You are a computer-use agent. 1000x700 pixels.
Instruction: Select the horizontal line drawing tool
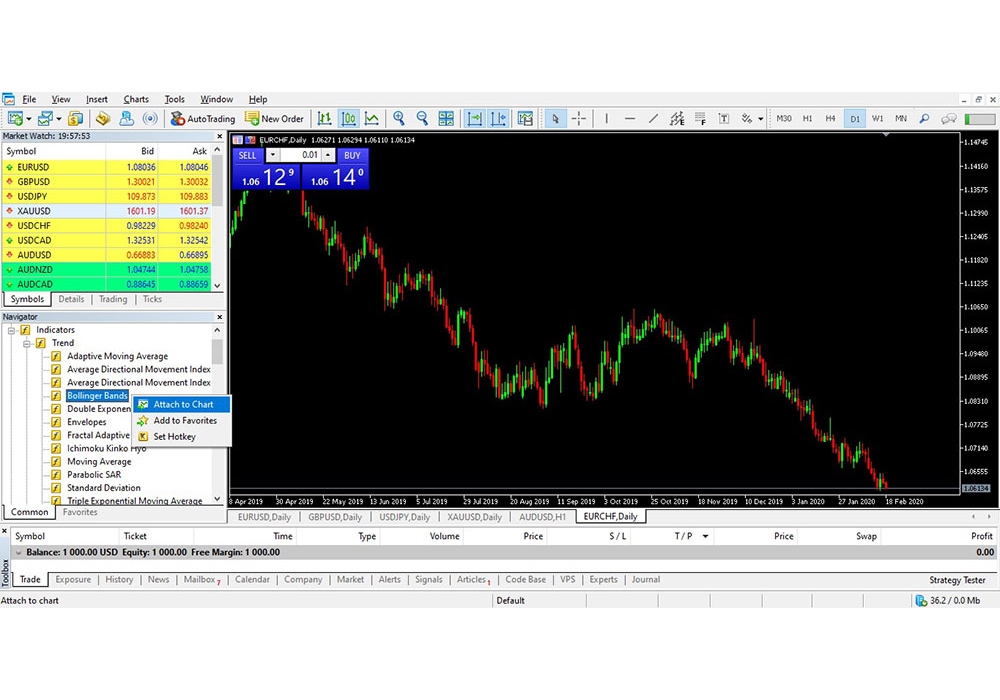pos(630,119)
